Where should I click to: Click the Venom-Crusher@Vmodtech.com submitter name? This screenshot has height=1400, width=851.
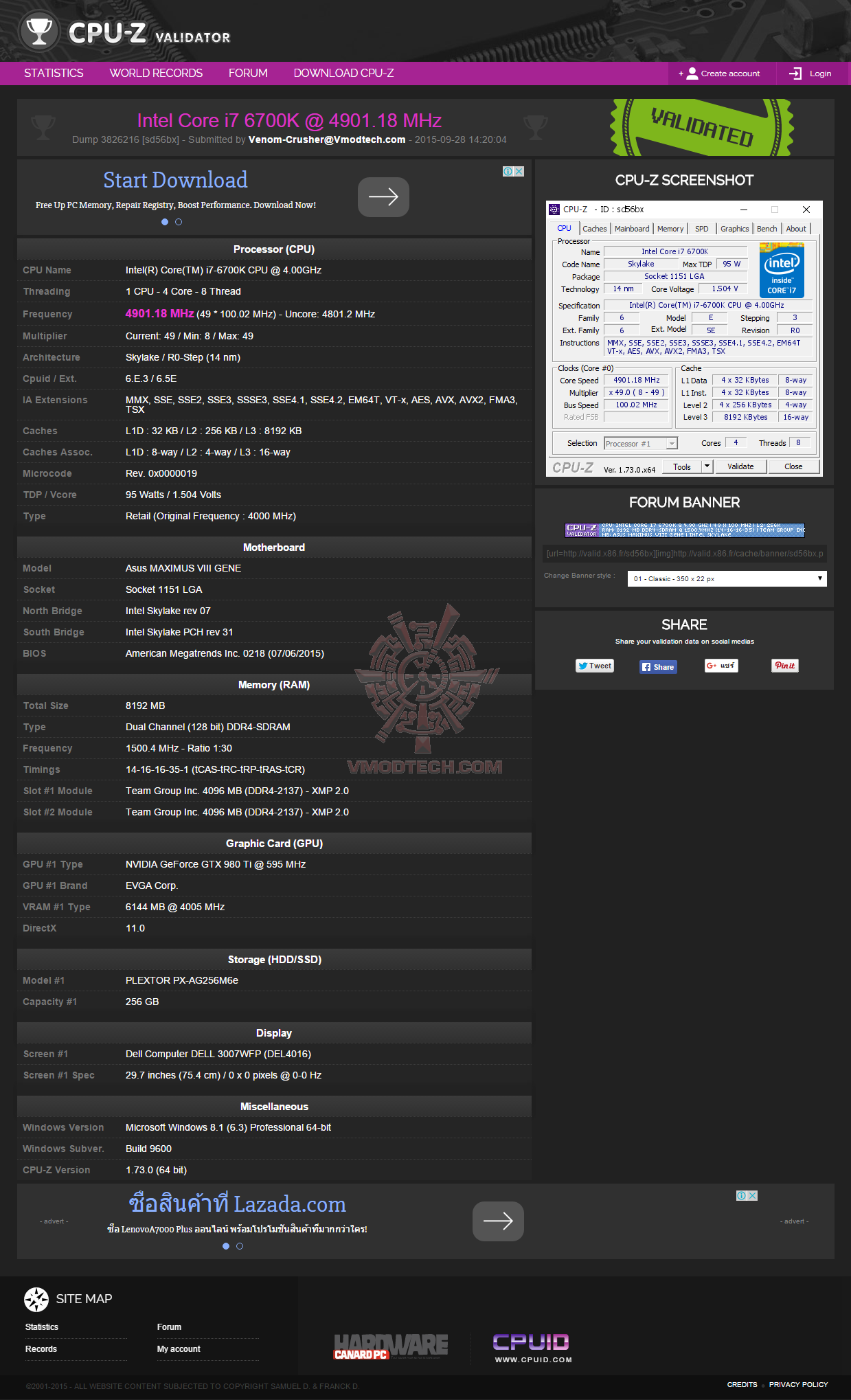click(327, 139)
